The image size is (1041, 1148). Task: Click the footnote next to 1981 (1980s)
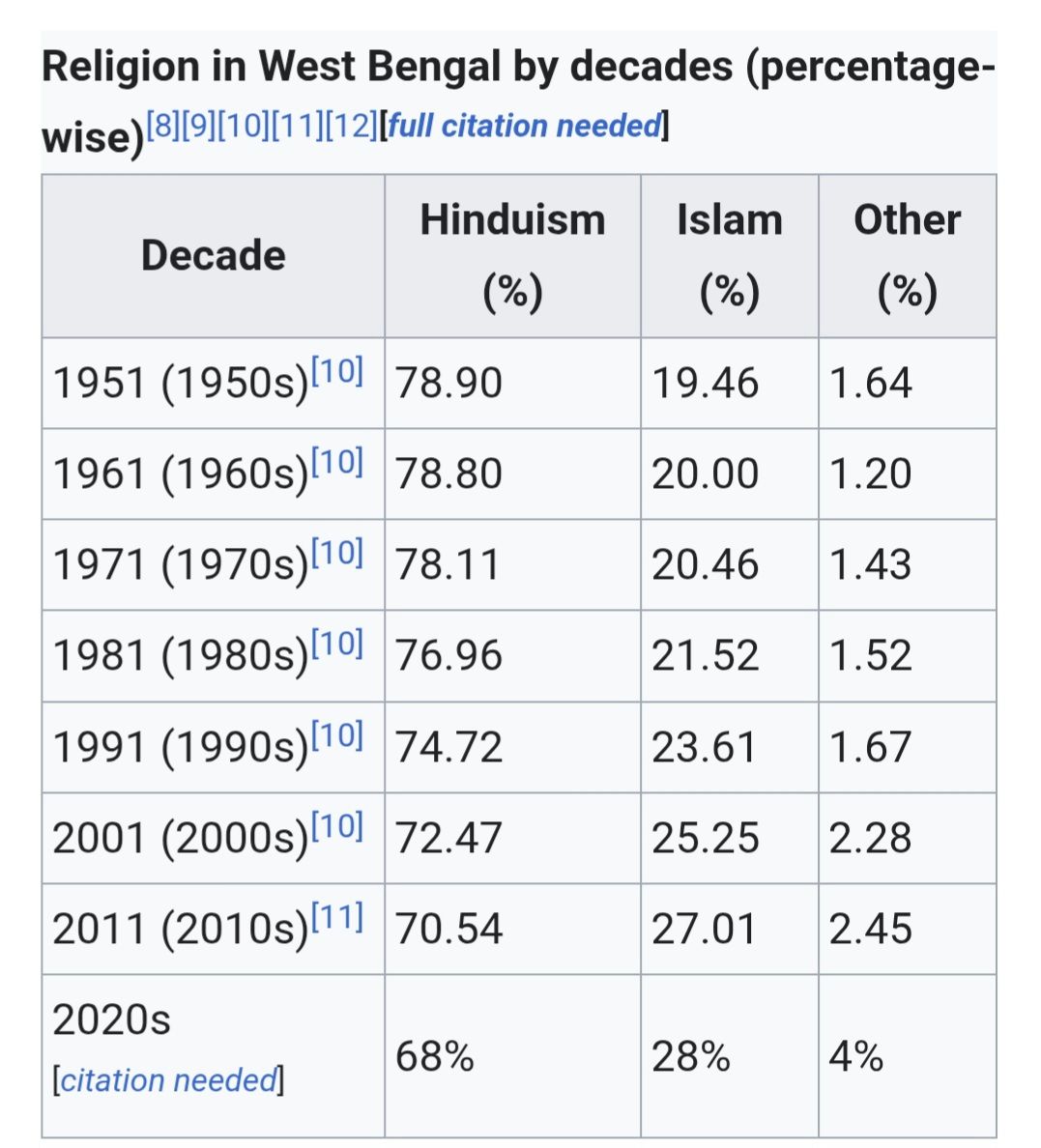(337, 643)
